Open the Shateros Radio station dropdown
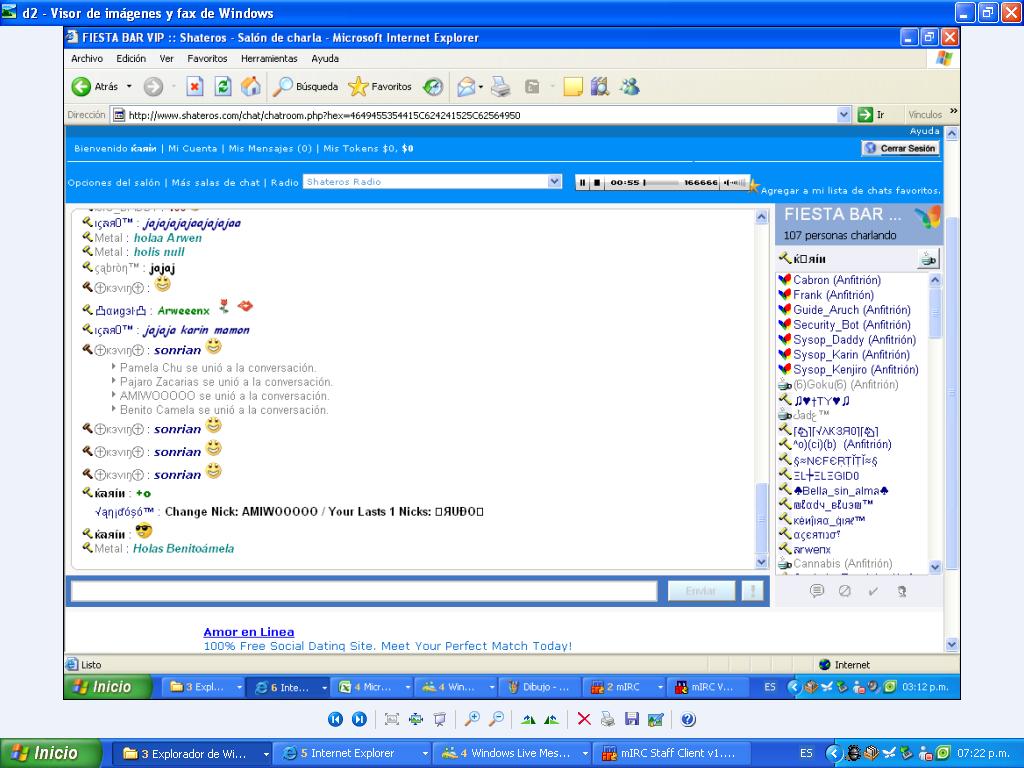Image resolution: width=1024 pixels, height=768 pixels. 555,182
